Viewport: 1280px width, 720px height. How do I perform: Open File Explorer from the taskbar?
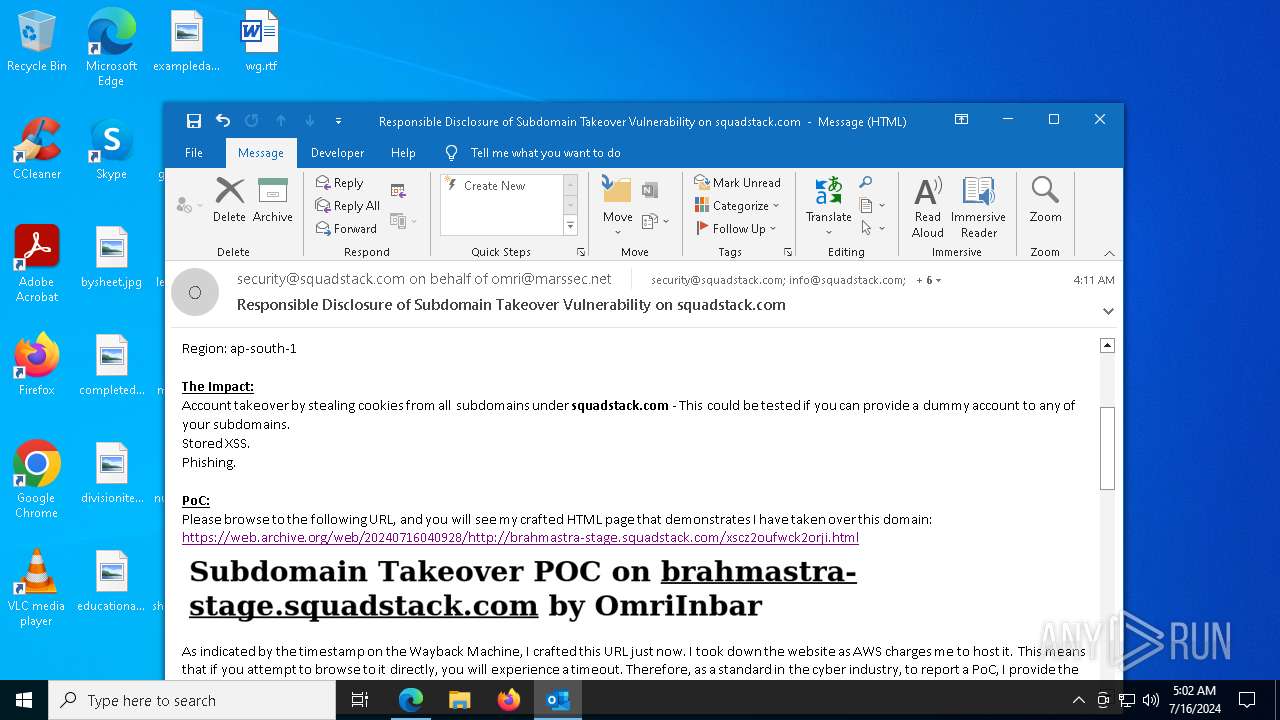[x=459, y=700]
